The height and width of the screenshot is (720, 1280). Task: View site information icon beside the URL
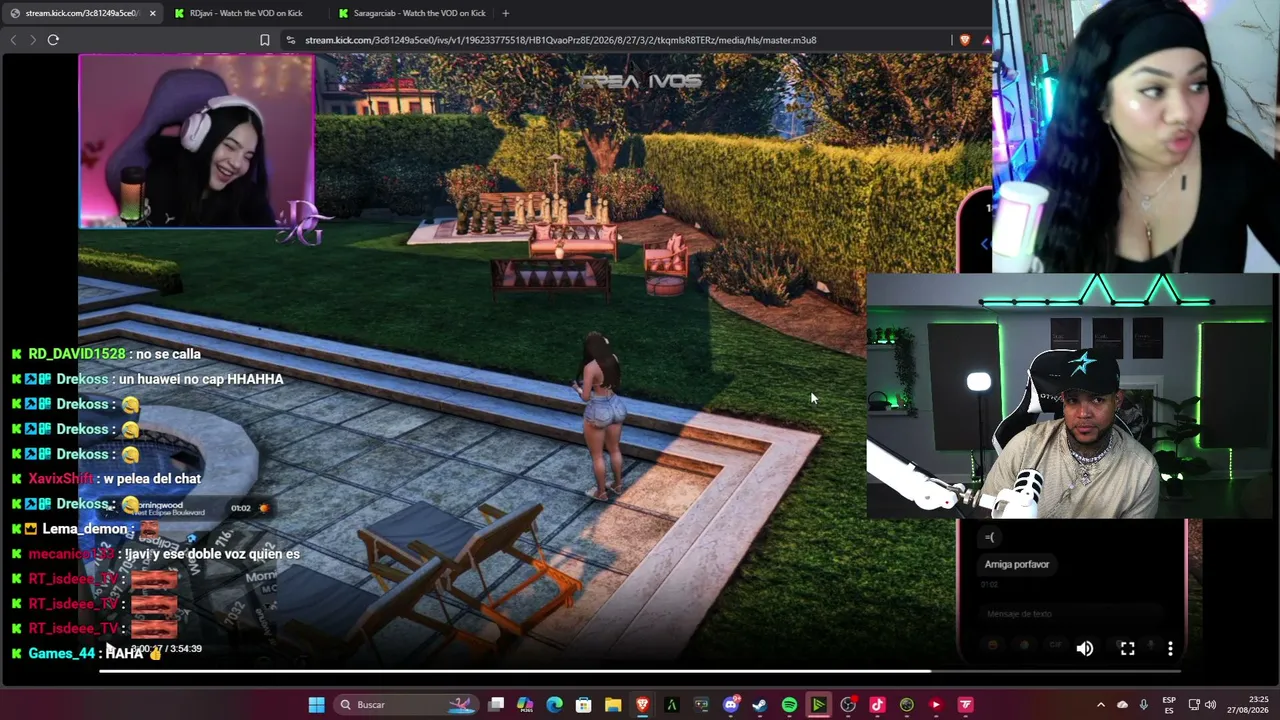pyautogui.click(x=290, y=40)
